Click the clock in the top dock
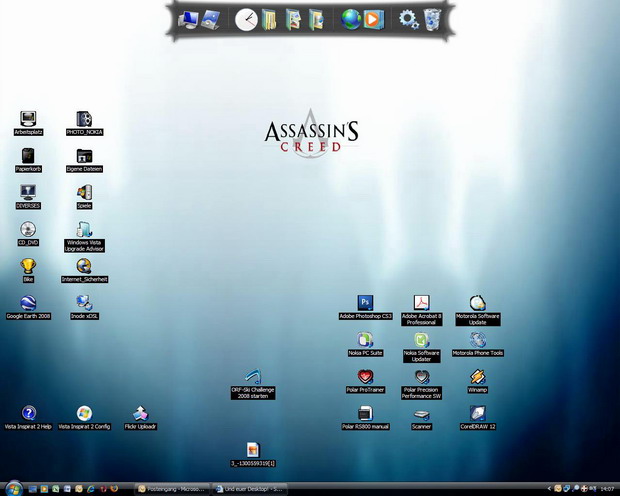Screen dimensions: 620x496 (x=246, y=20)
